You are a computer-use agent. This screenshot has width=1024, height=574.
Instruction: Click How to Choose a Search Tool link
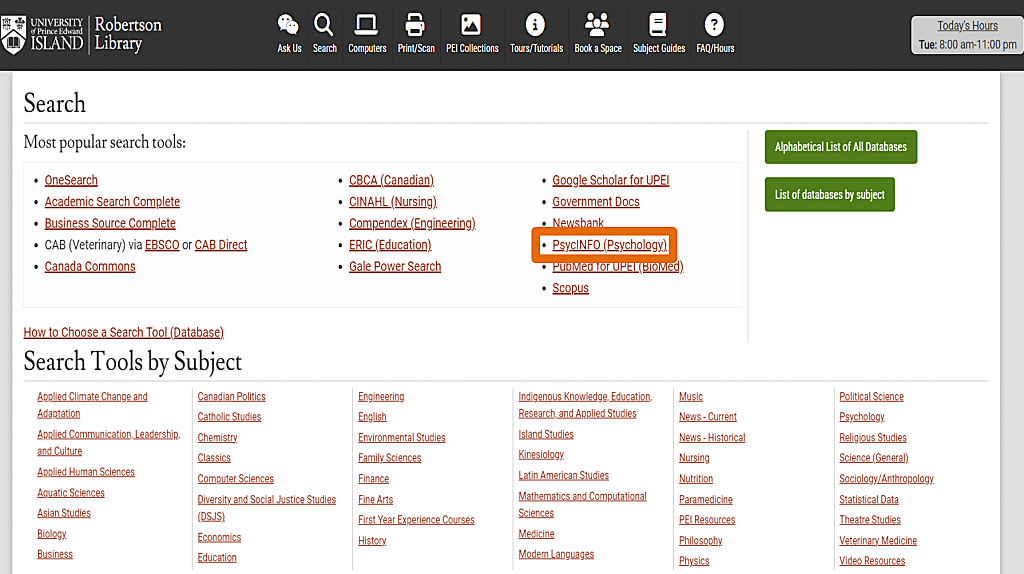(123, 332)
